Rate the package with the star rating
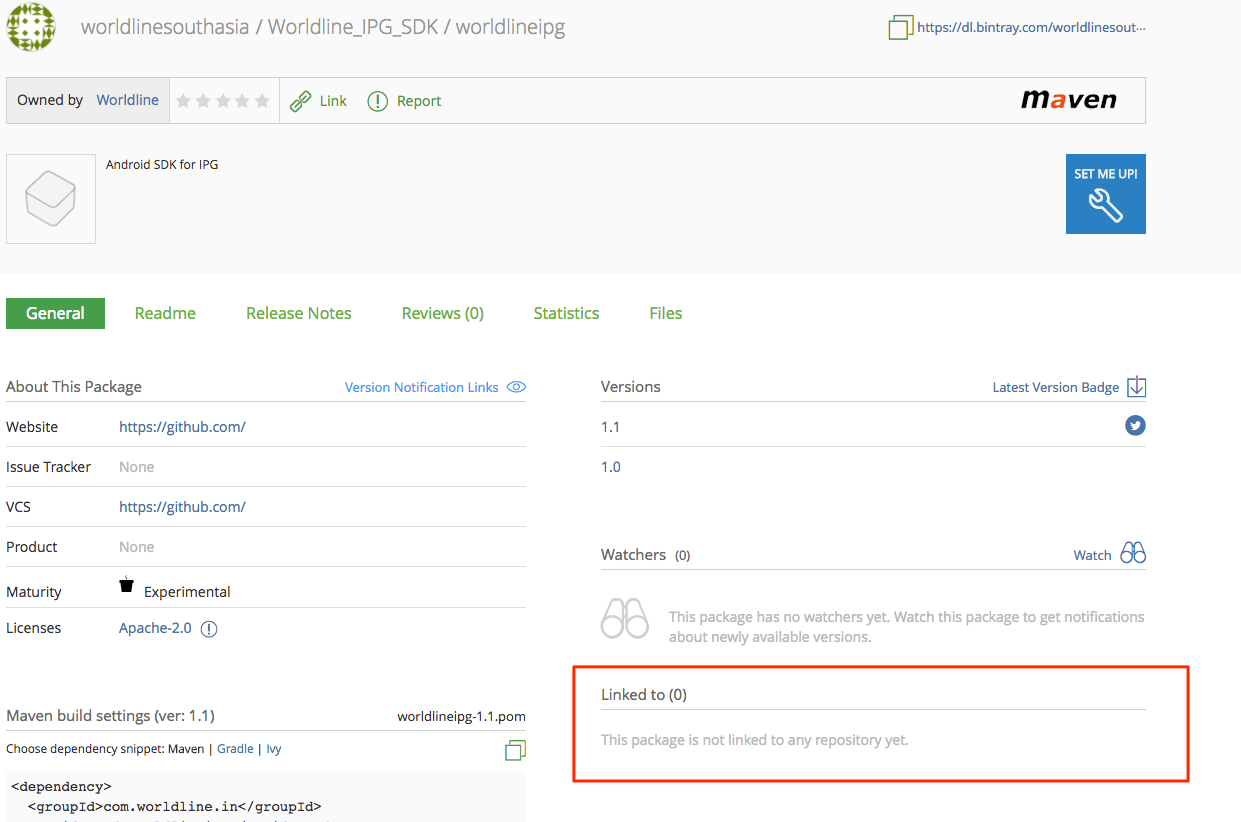The height and width of the screenshot is (822, 1241). click(x=223, y=101)
